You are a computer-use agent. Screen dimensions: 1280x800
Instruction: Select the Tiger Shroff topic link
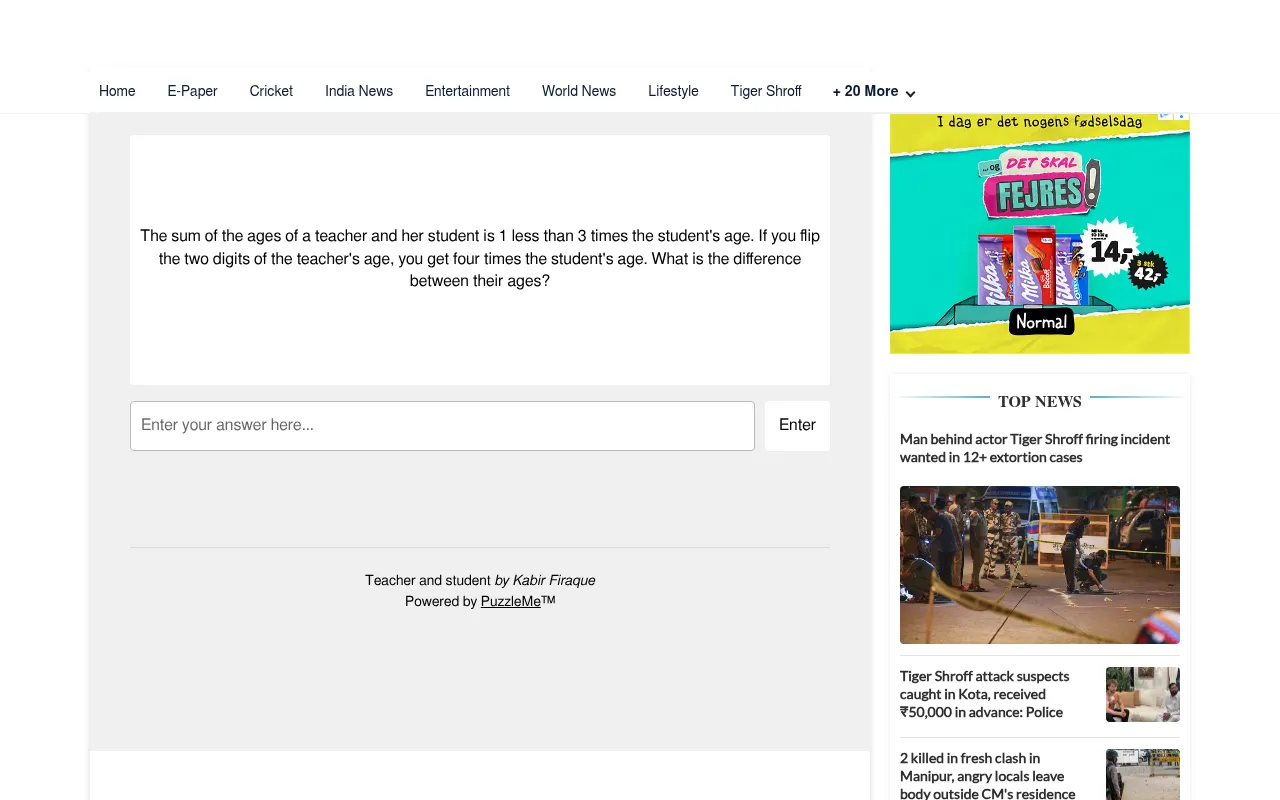pos(766,91)
